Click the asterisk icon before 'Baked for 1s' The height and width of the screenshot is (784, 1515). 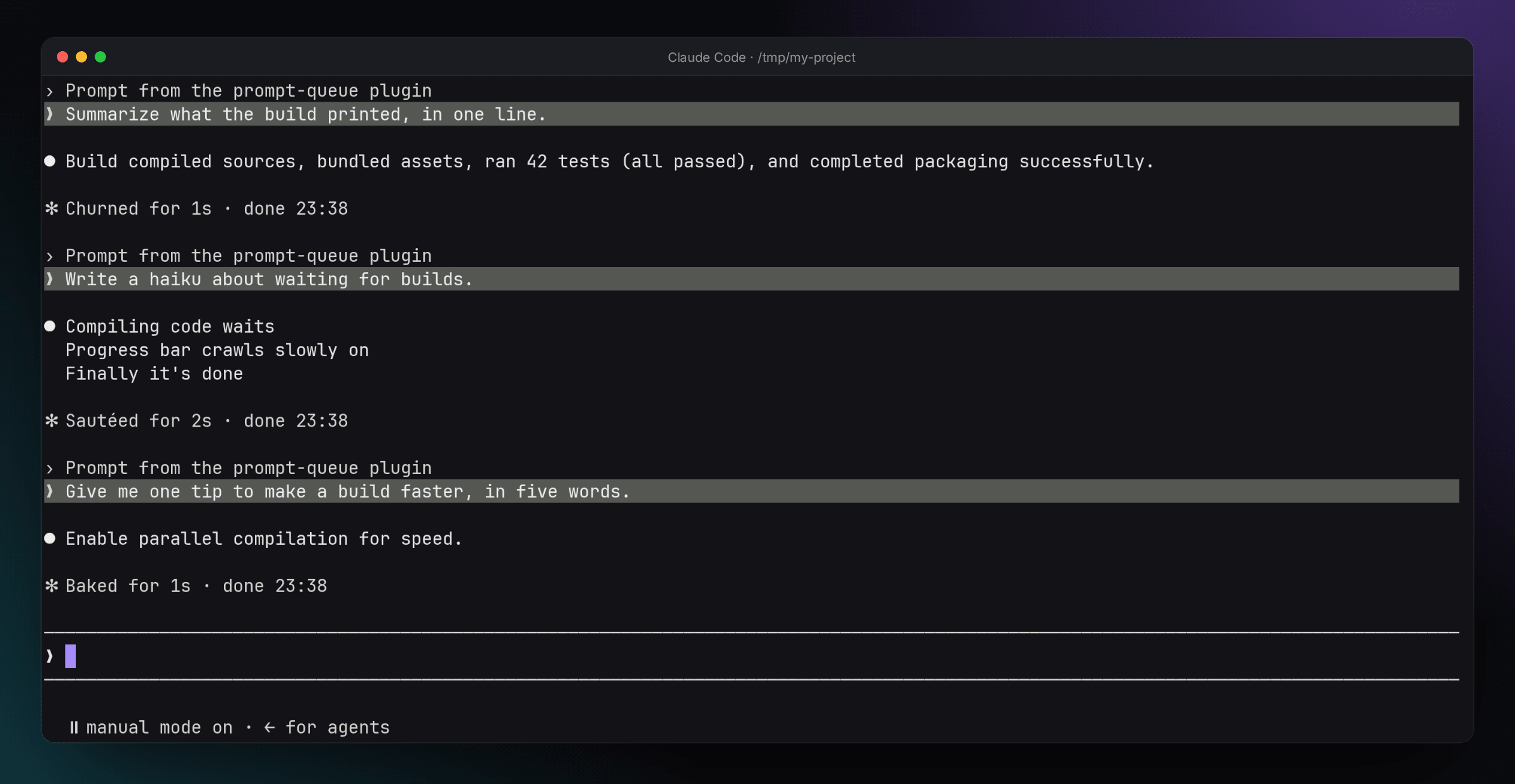point(52,585)
